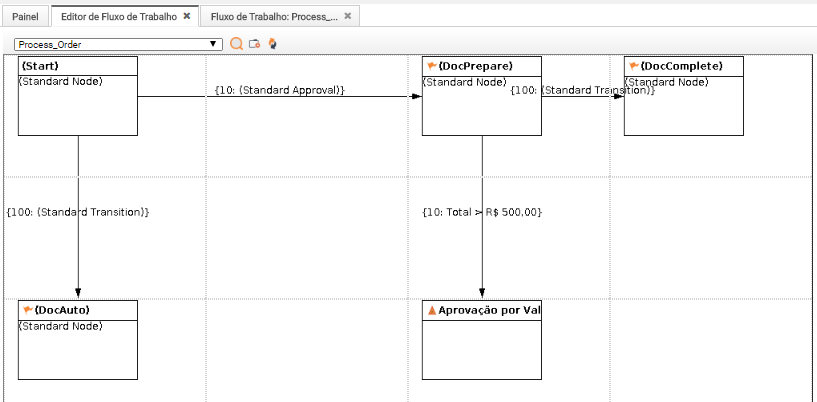817x402 pixels.
Task: Close the Editor de Fluxo de Trabalho tab
Action: point(187,16)
